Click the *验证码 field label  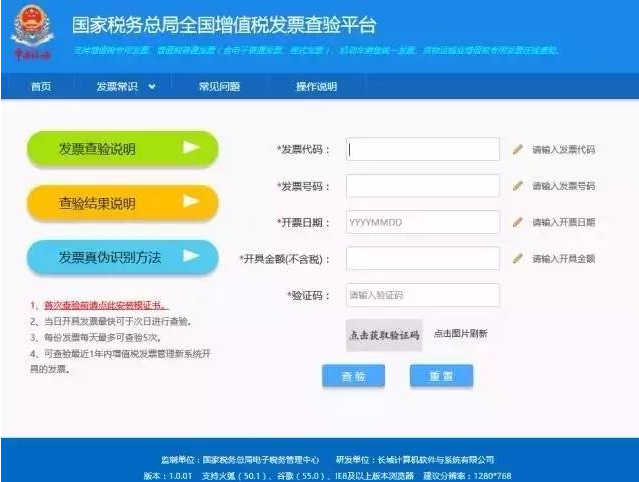(308, 295)
